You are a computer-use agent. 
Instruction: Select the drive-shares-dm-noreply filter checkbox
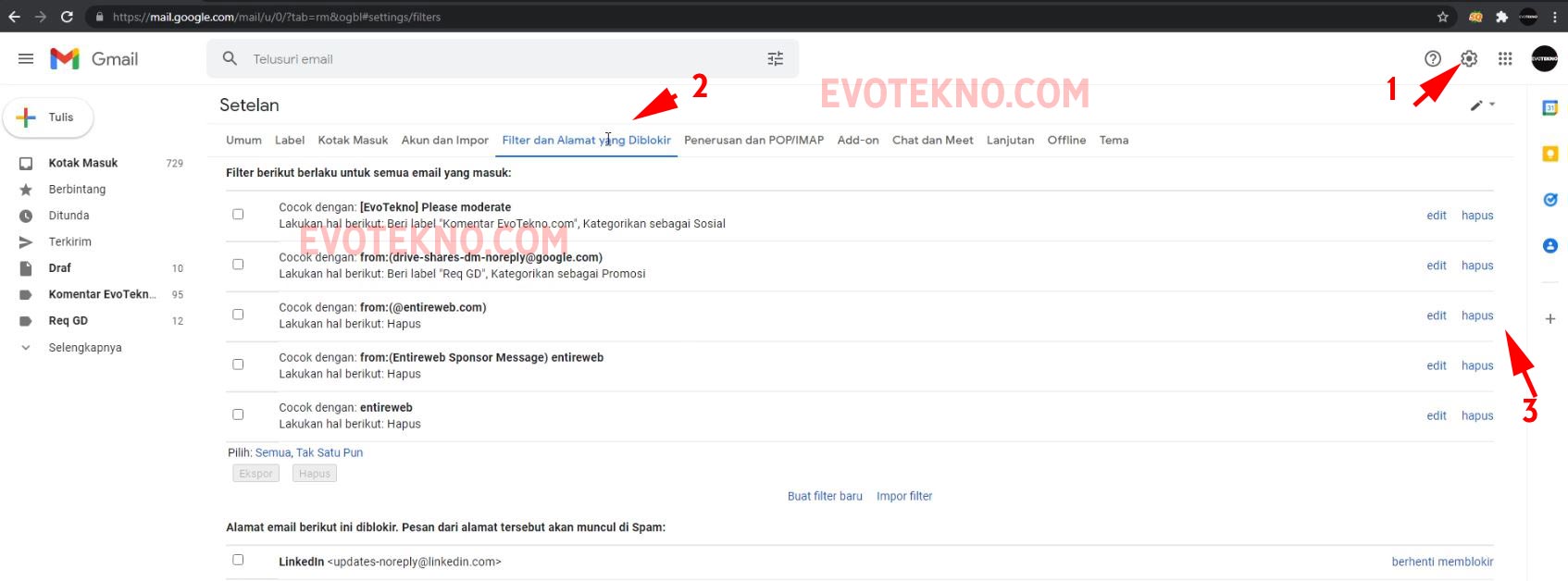238,265
